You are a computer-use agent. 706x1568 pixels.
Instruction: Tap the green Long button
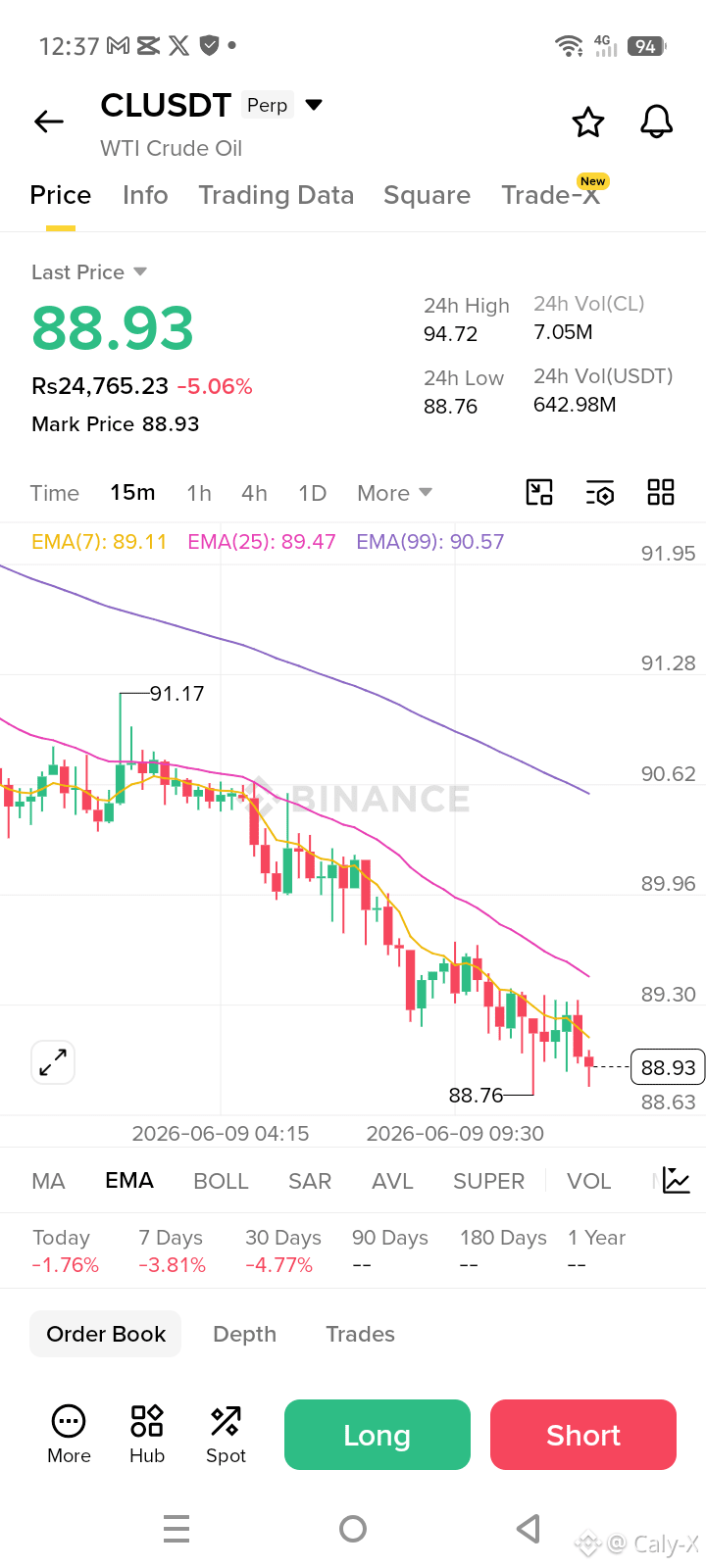378,1435
